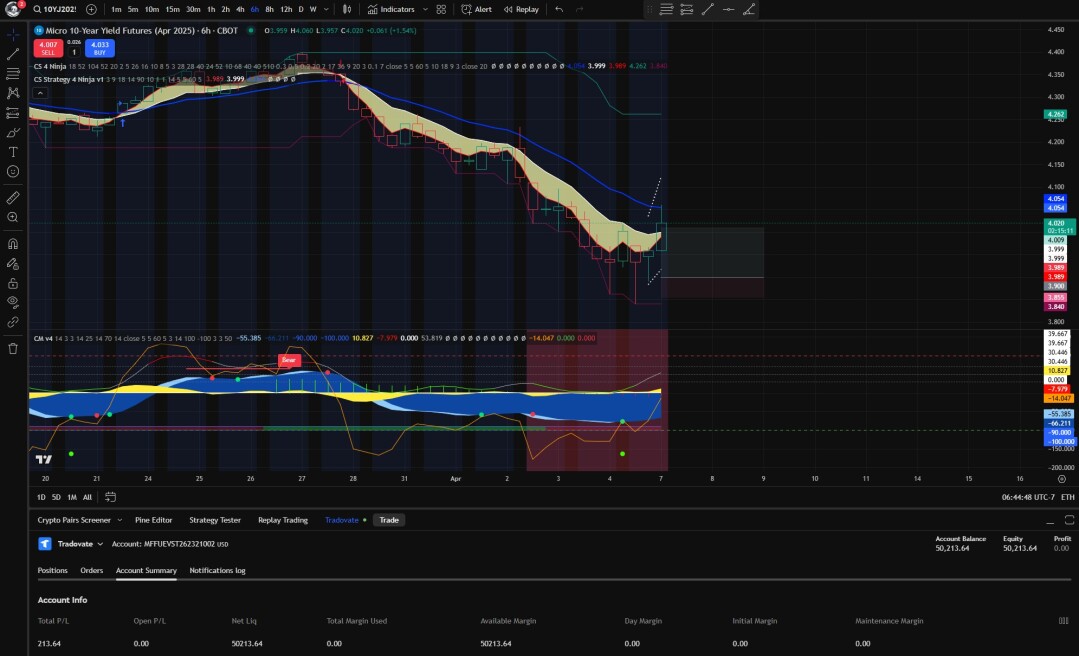Switch to the Positions tab
The width and height of the screenshot is (1079, 656).
(x=52, y=570)
